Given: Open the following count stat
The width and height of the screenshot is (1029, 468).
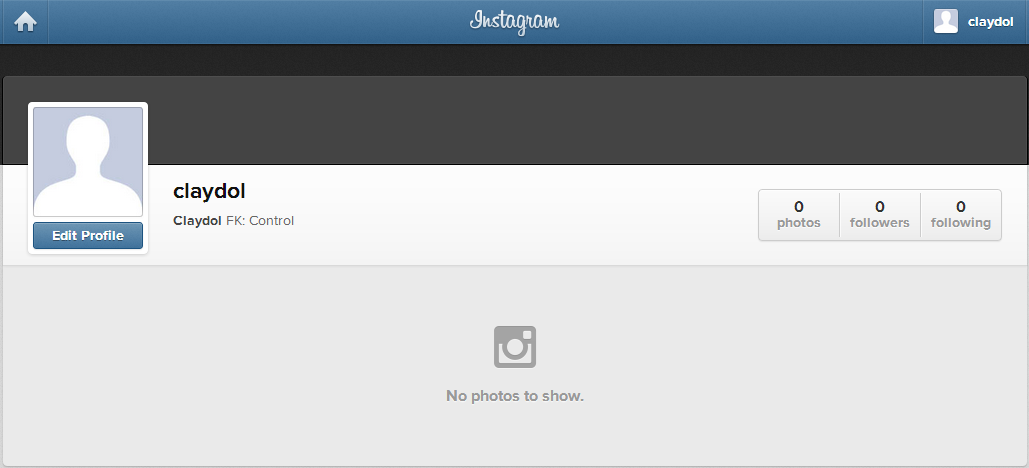Looking at the screenshot, I should pyautogui.click(x=961, y=215).
